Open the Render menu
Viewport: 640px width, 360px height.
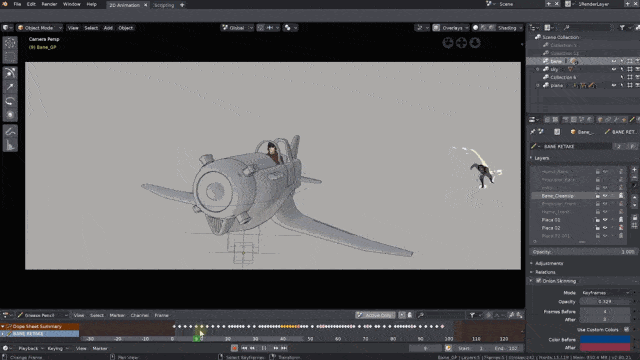click(49, 4)
